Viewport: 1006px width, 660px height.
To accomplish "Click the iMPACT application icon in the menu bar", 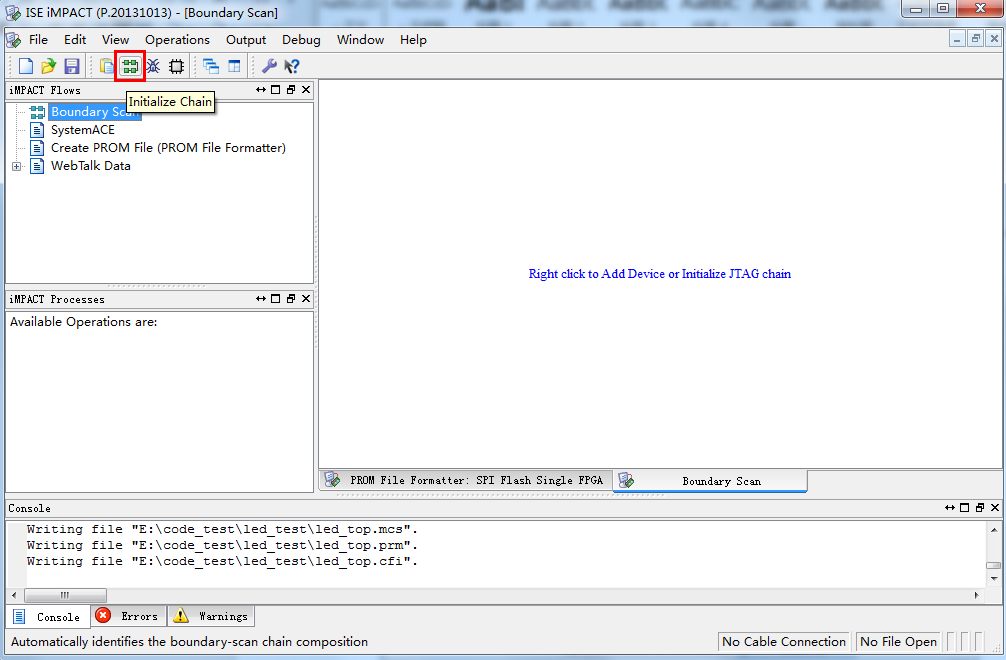I will (13, 40).
